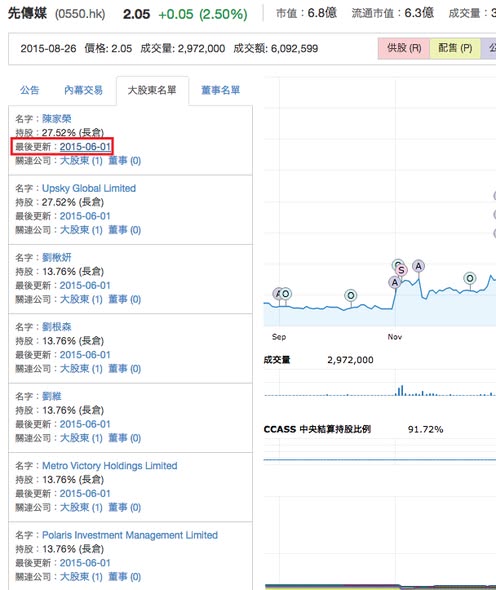Click the topmost A marker near Nov
Viewport: 496px width, 590px height.
[418, 266]
